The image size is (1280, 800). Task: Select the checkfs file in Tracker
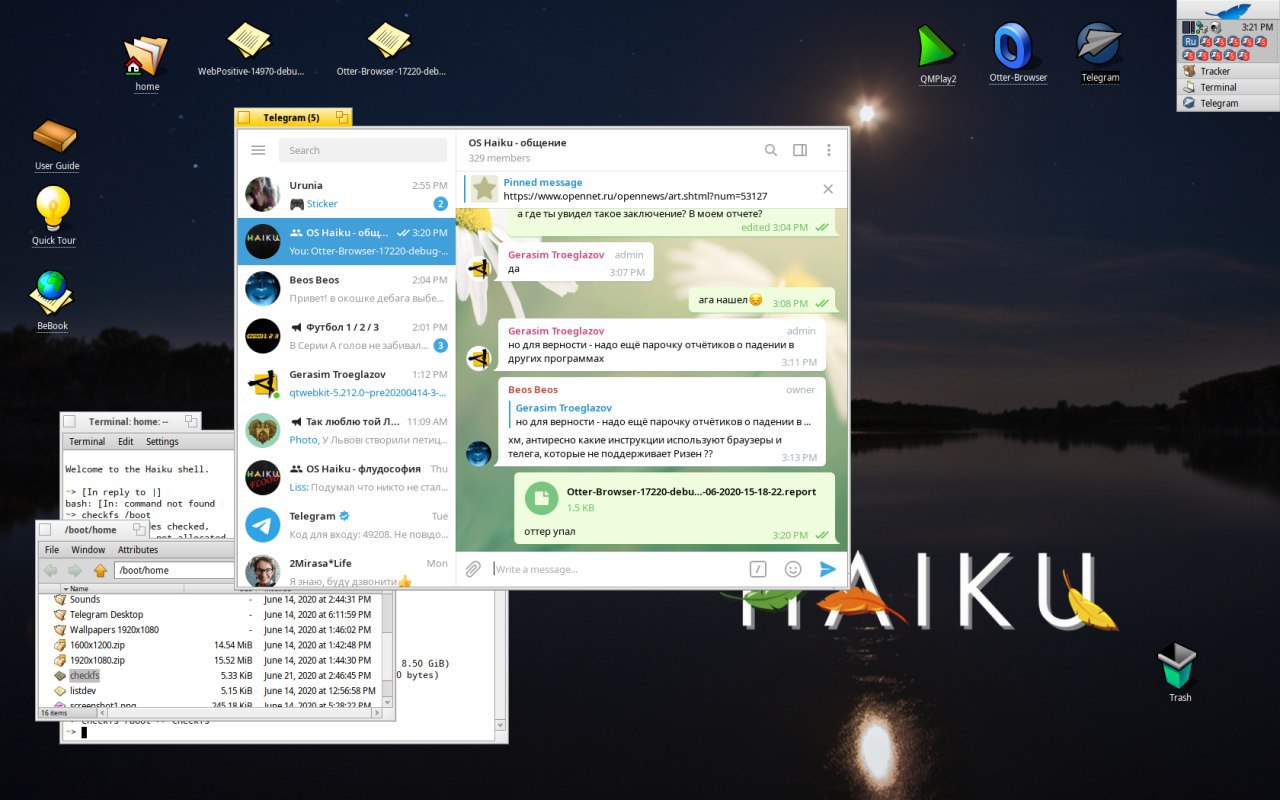pyautogui.click(x=84, y=675)
